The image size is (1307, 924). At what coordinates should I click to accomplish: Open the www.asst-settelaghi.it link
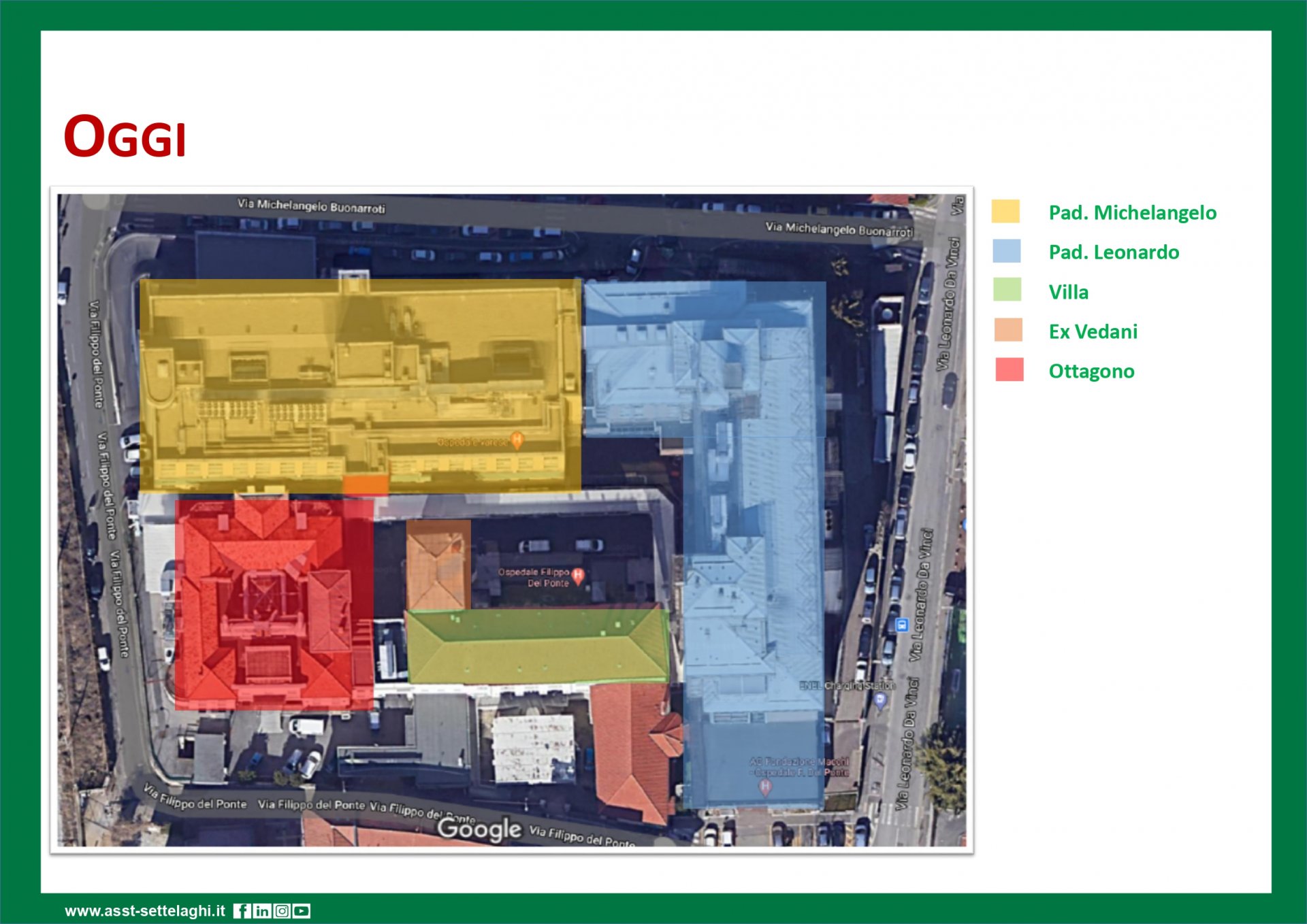[145, 911]
